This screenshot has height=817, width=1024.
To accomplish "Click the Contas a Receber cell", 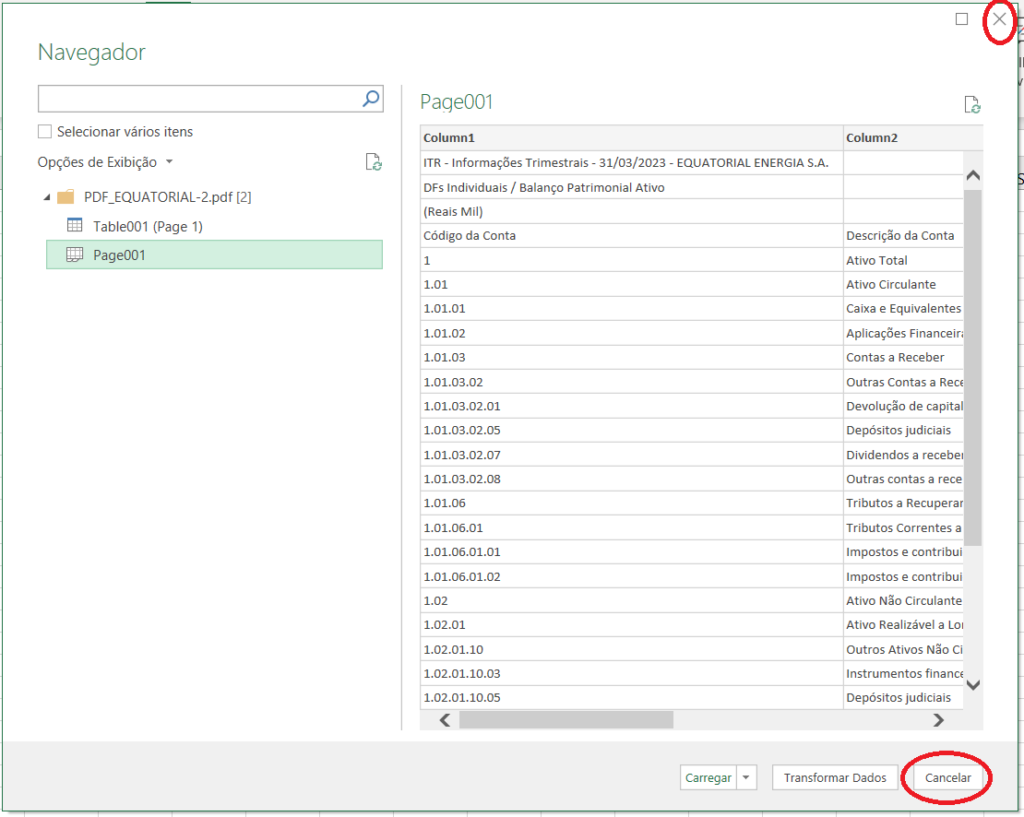I will pos(904,357).
